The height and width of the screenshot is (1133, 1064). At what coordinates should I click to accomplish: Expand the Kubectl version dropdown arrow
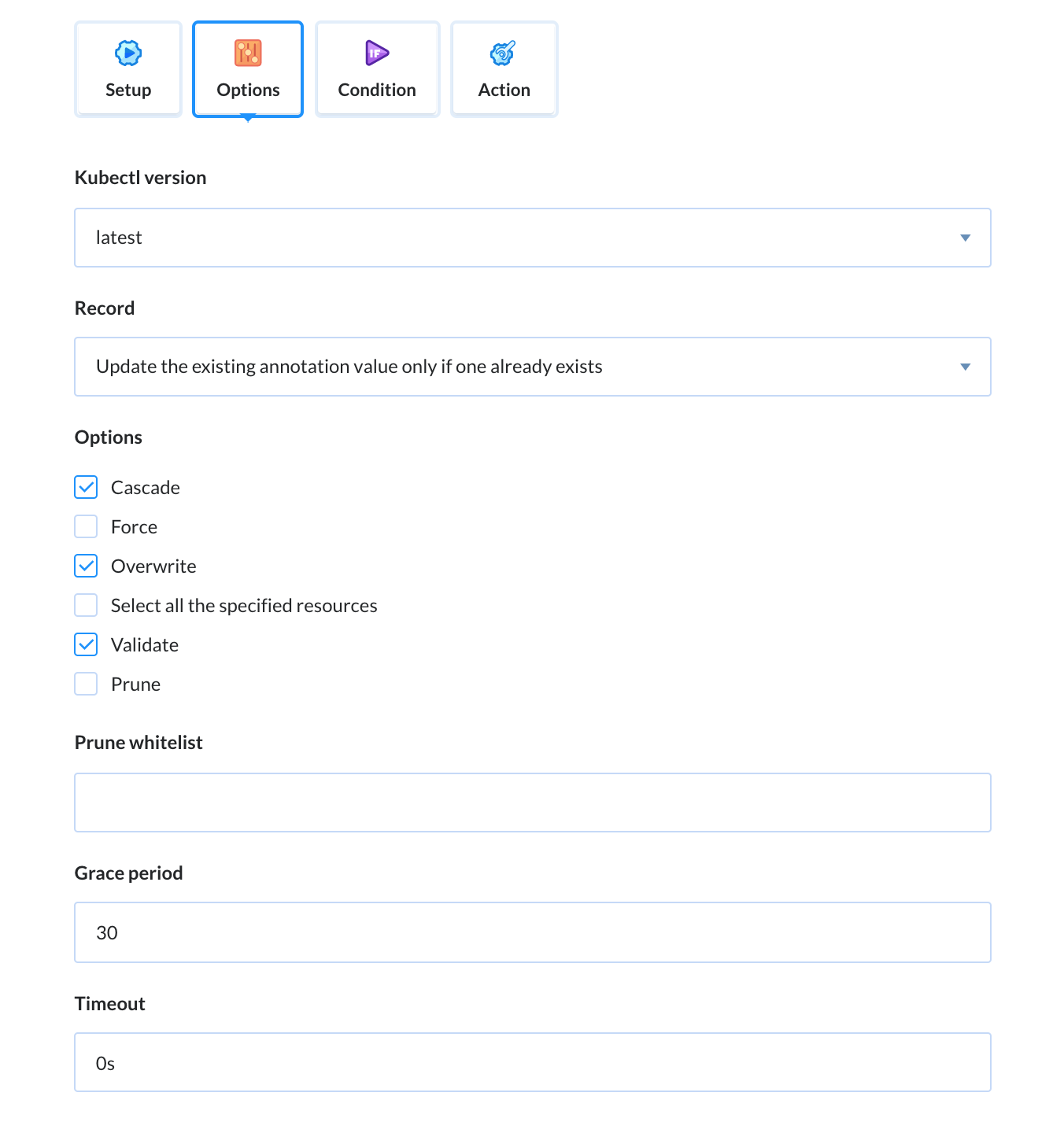pos(966,238)
